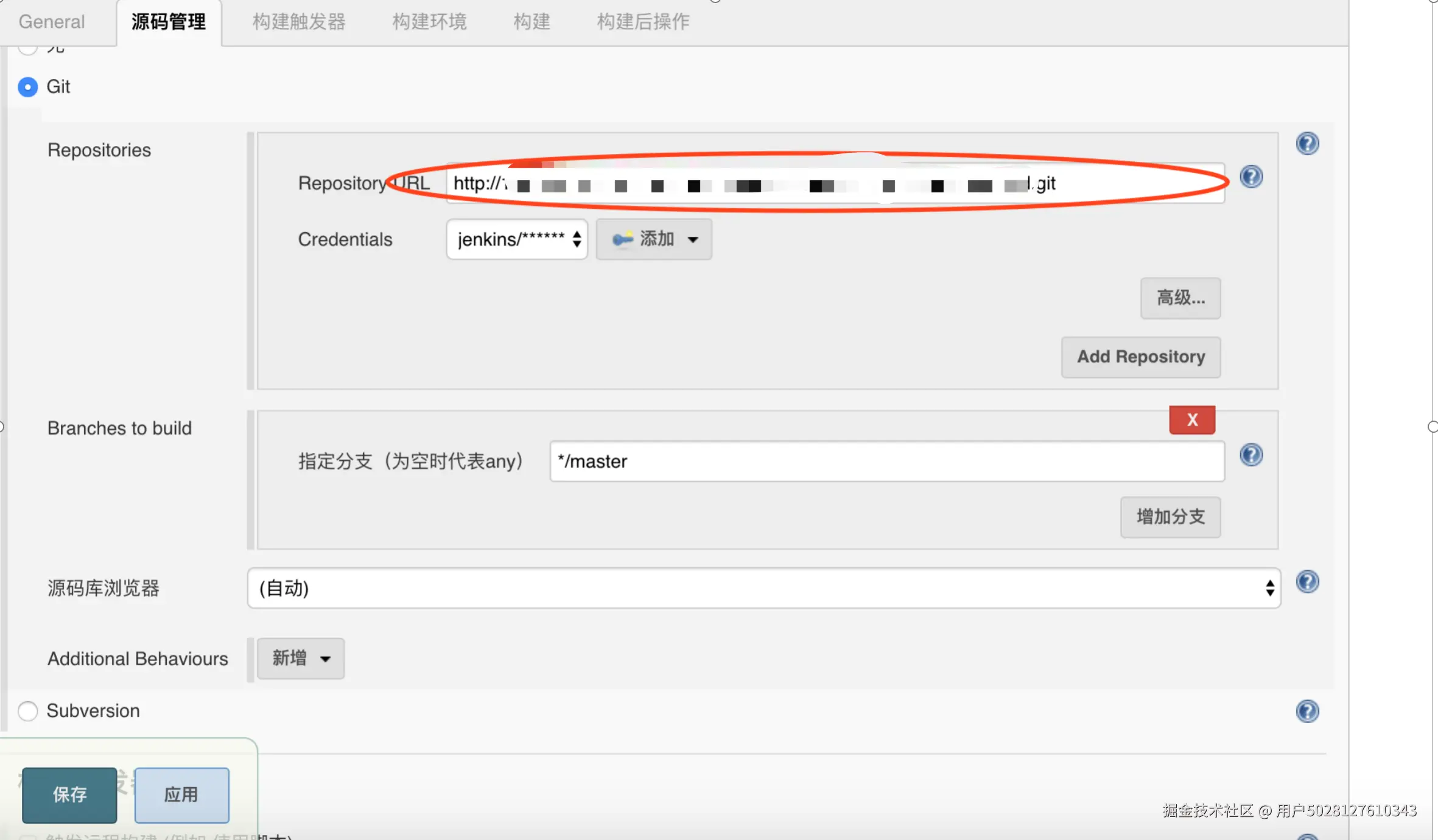The height and width of the screenshot is (840, 1438).
Task: Click the key icon on 添加 button
Action: (622, 239)
